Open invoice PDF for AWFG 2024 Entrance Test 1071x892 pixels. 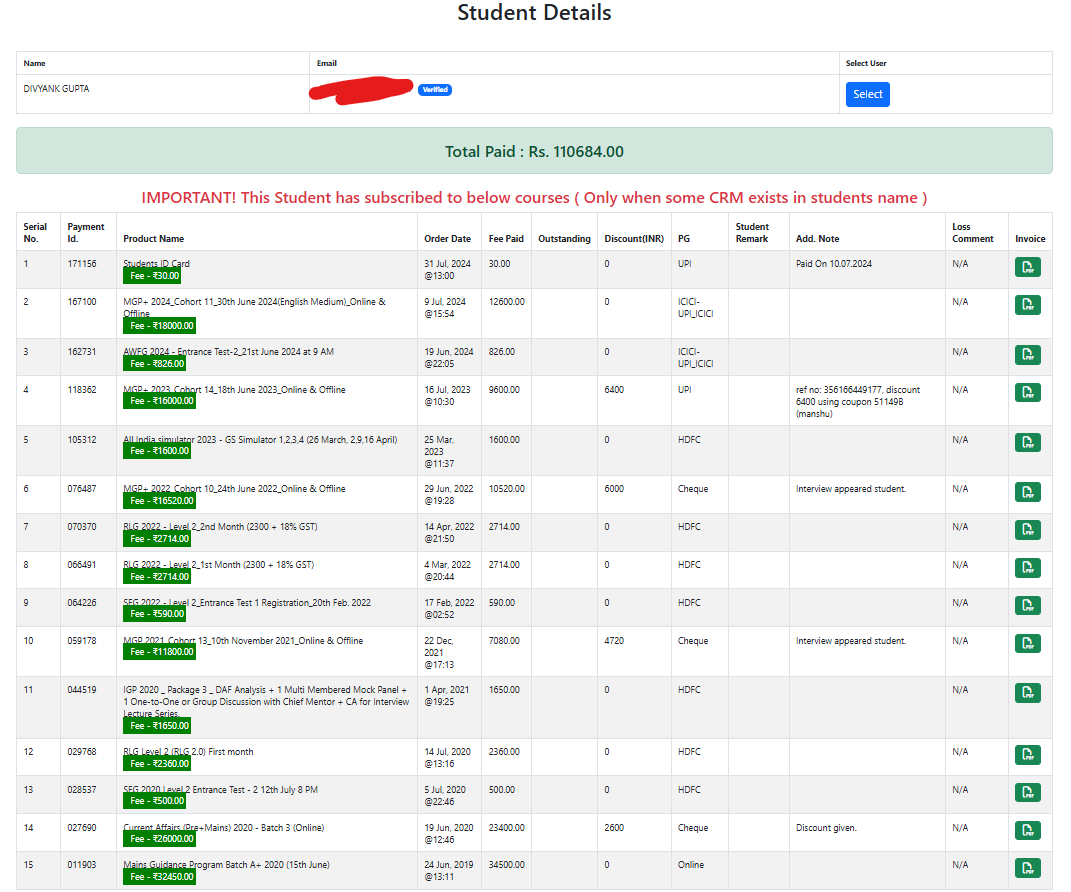coord(1027,355)
